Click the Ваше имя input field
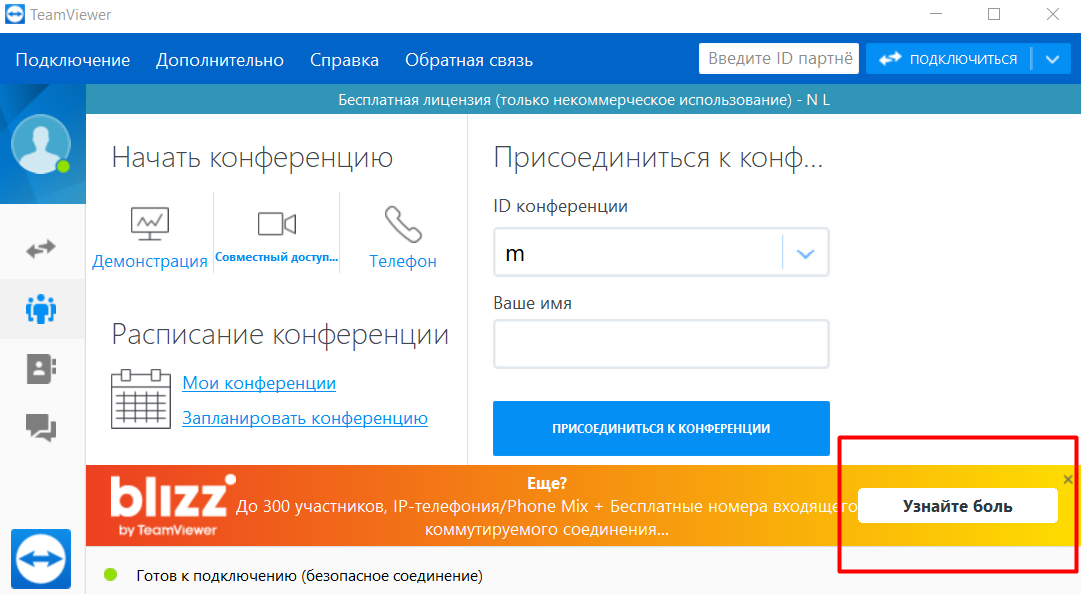Image resolution: width=1081 pixels, height=594 pixels. tap(661, 344)
